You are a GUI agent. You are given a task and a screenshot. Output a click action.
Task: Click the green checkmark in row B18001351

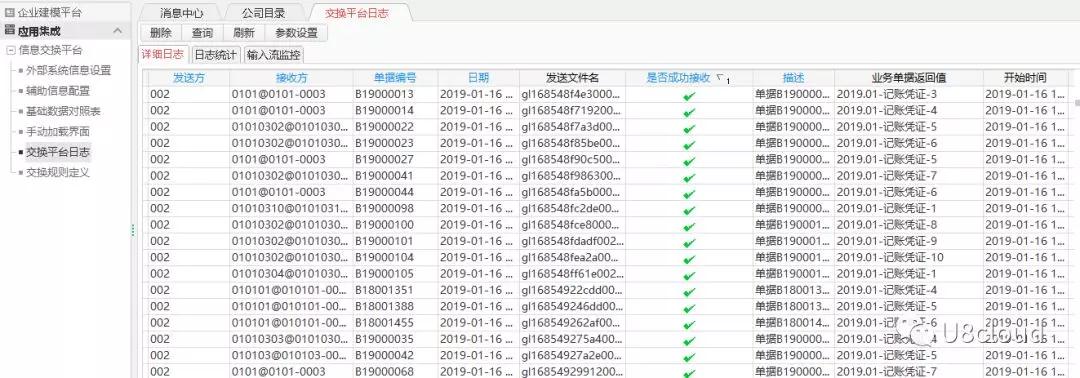(x=689, y=291)
